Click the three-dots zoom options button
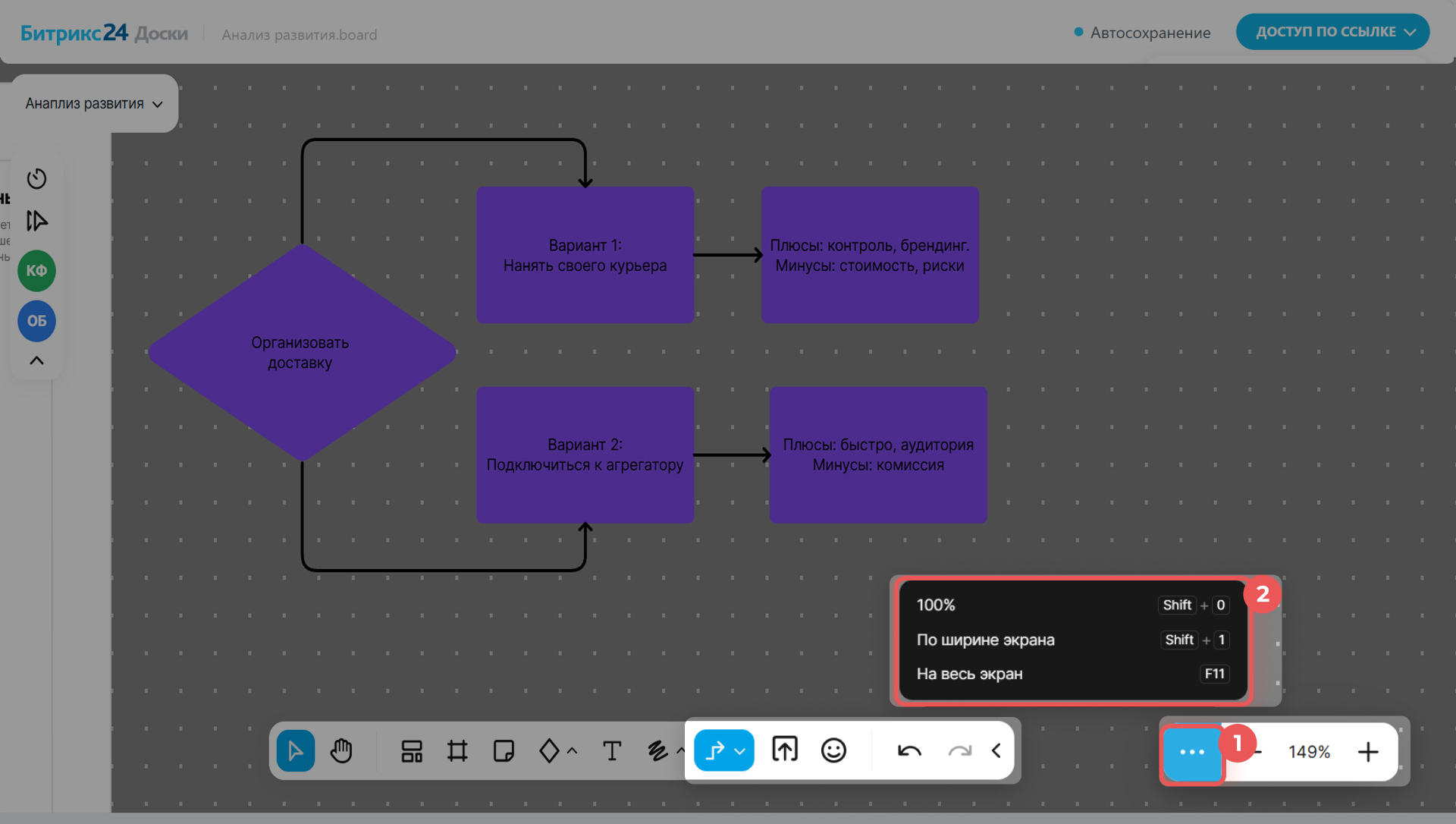This screenshot has width=1456, height=824. [x=1192, y=752]
